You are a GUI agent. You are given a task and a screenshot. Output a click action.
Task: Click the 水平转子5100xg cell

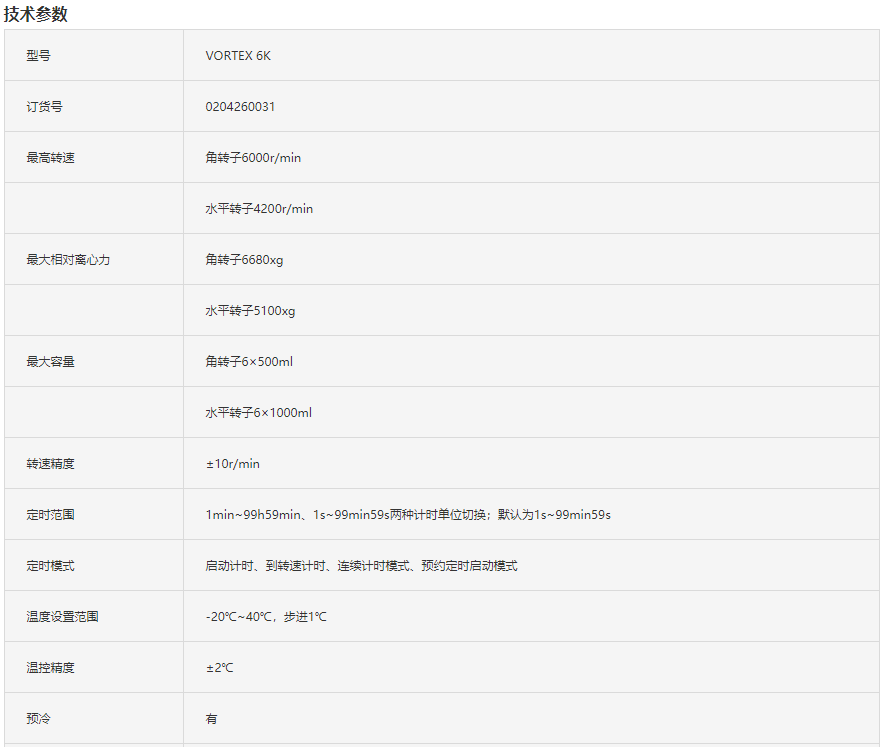point(250,311)
